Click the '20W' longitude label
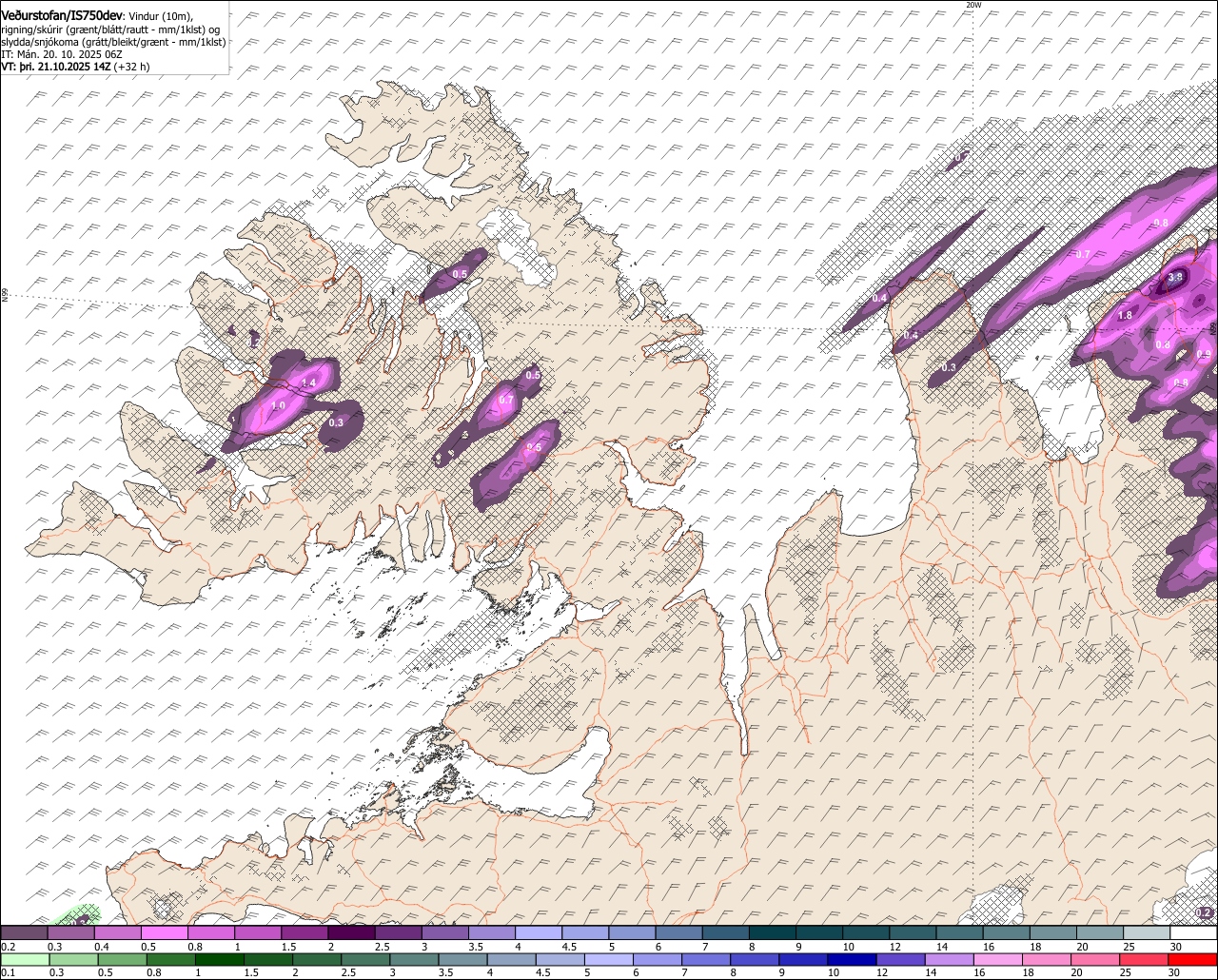Screen dimensions: 1218x980 (x=972, y=5)
